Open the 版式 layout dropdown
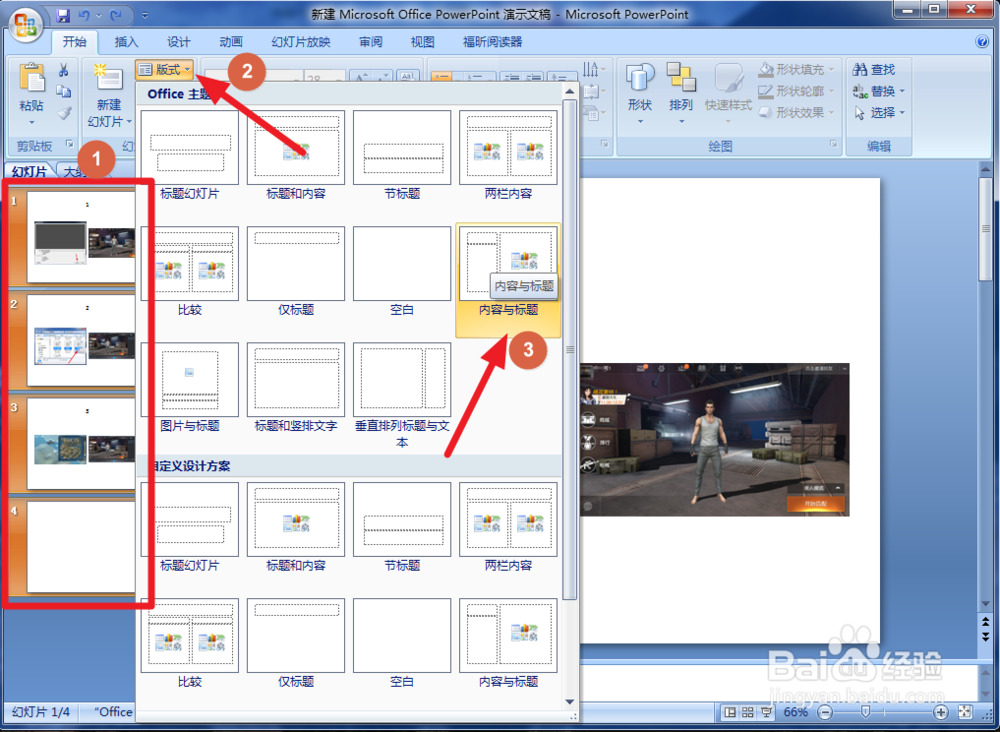This screenshot has width=1000, height=732. 165,70
